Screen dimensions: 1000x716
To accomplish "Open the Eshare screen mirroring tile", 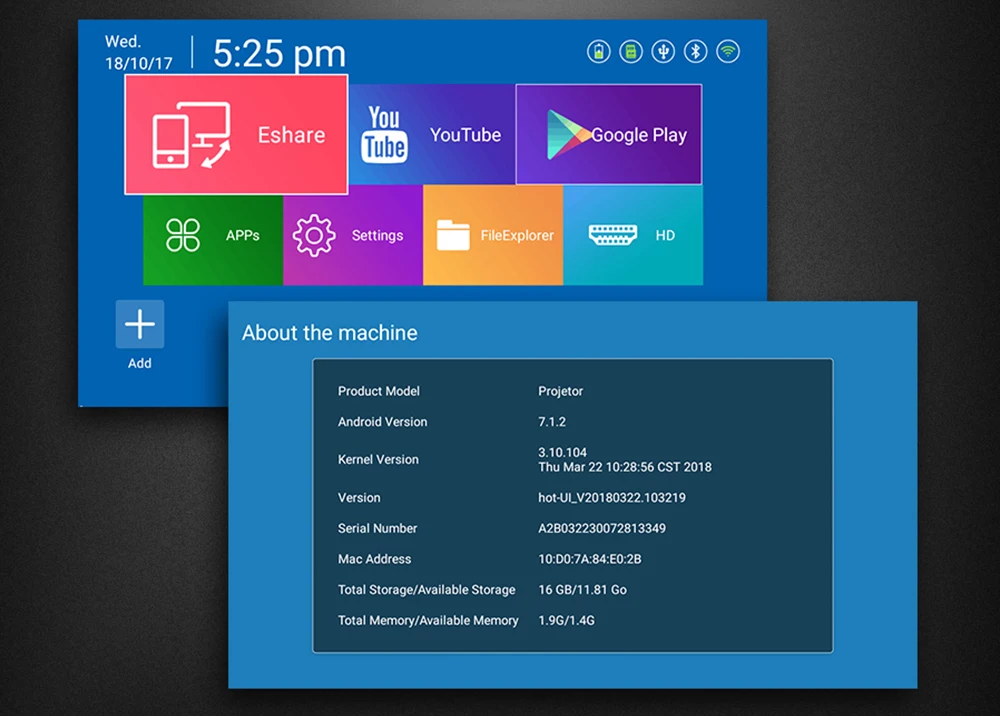I will 236,135.
